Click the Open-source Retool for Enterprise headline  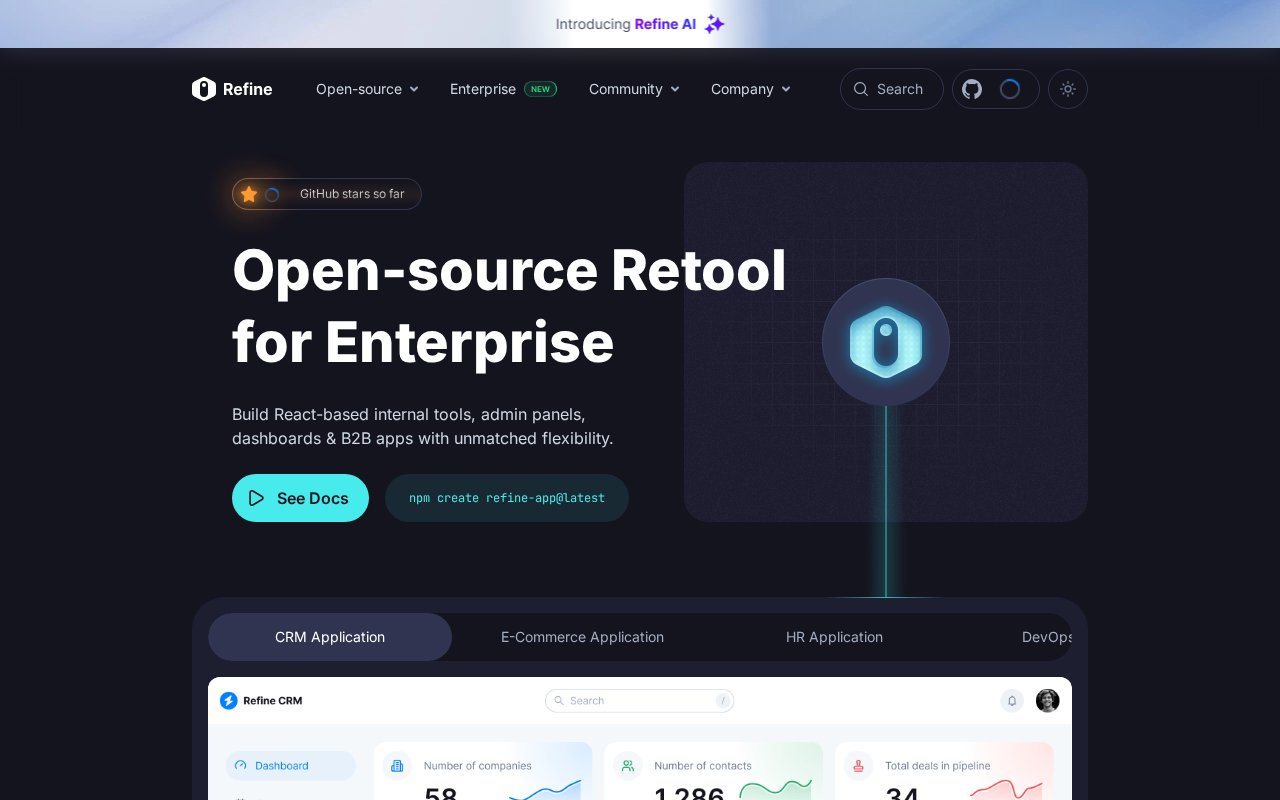[509, 306]
